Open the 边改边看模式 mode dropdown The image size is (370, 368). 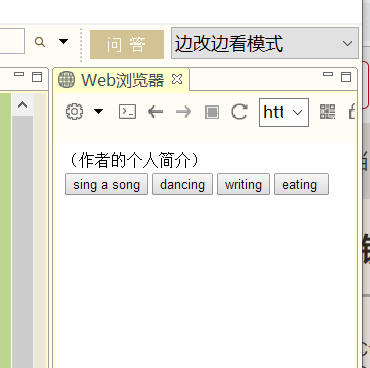point(265,43)
